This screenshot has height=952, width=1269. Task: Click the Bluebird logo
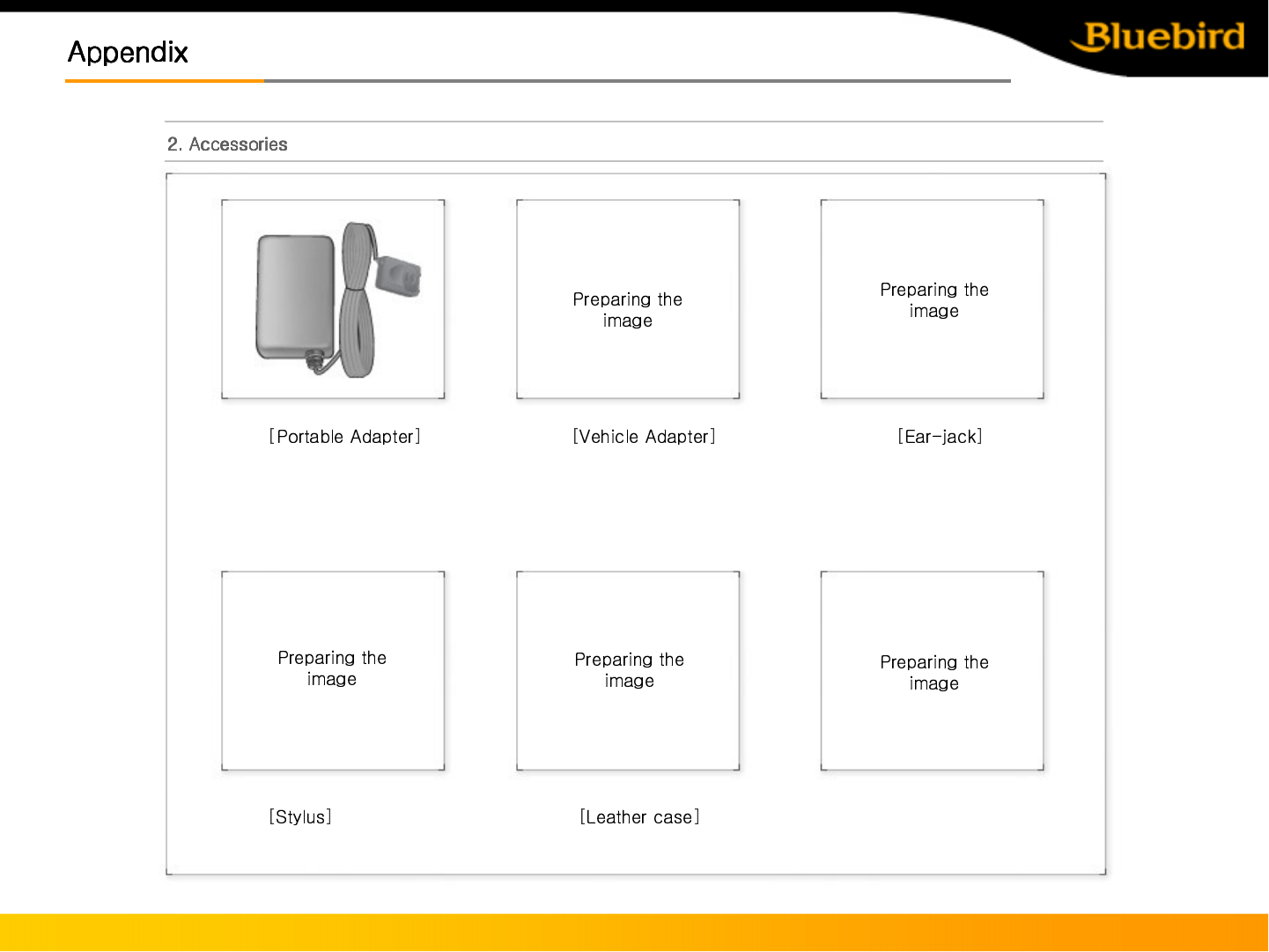click(1157, 37)
